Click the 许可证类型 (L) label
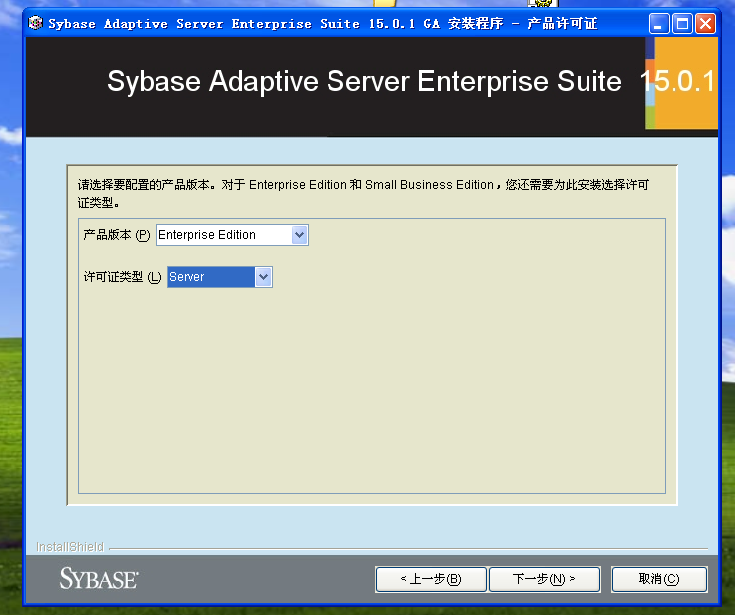Screen dimensions: 735x615 coord(122,277)
